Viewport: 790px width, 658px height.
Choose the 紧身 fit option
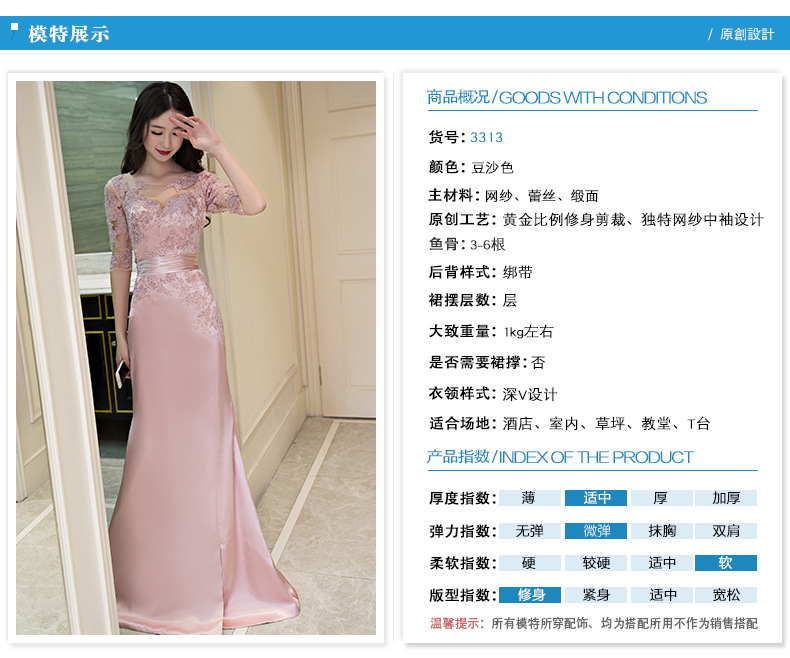[x=596, y=595]
